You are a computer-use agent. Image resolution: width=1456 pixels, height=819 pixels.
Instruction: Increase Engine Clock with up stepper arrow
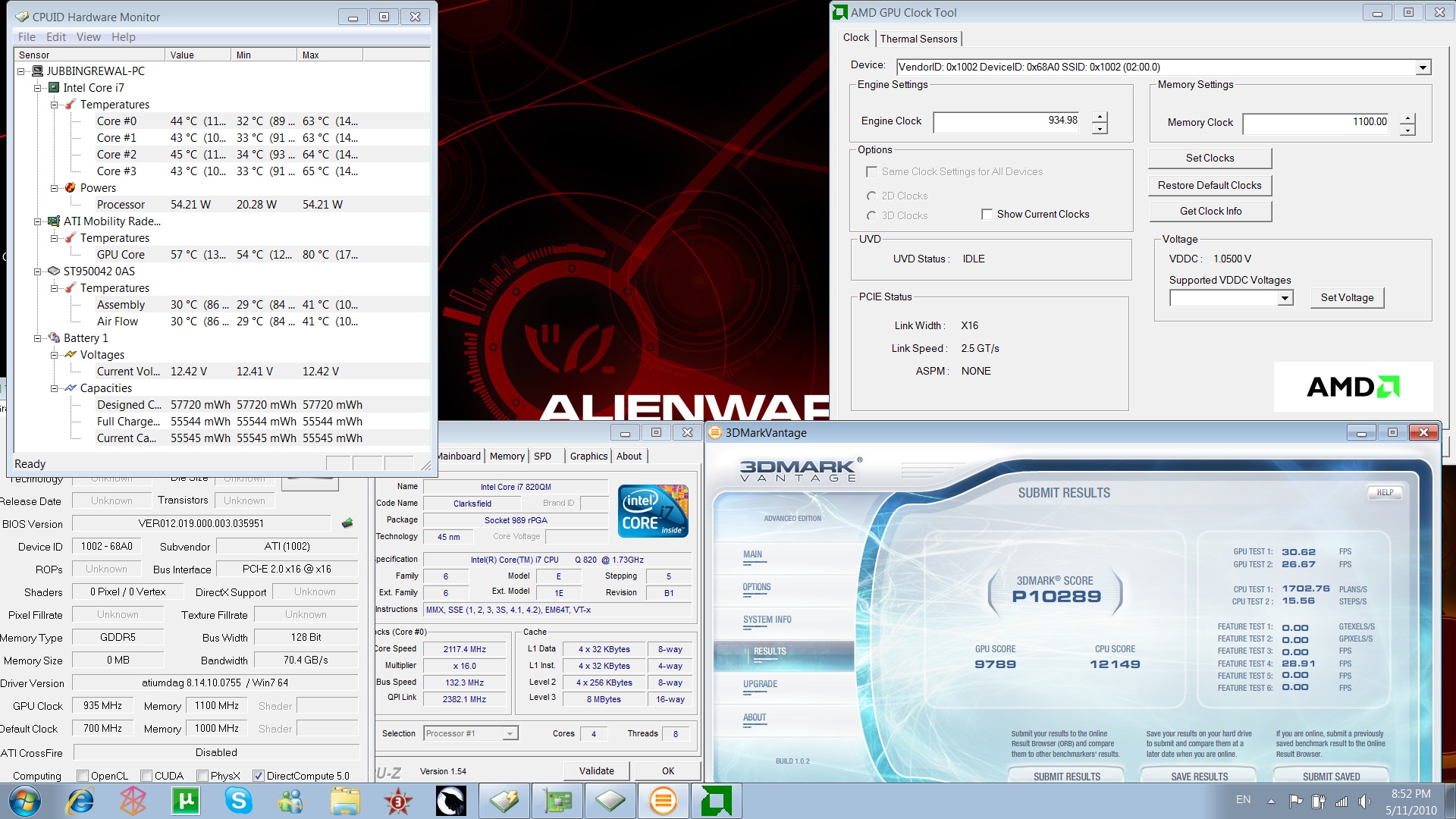click(x=1100, y=117)
